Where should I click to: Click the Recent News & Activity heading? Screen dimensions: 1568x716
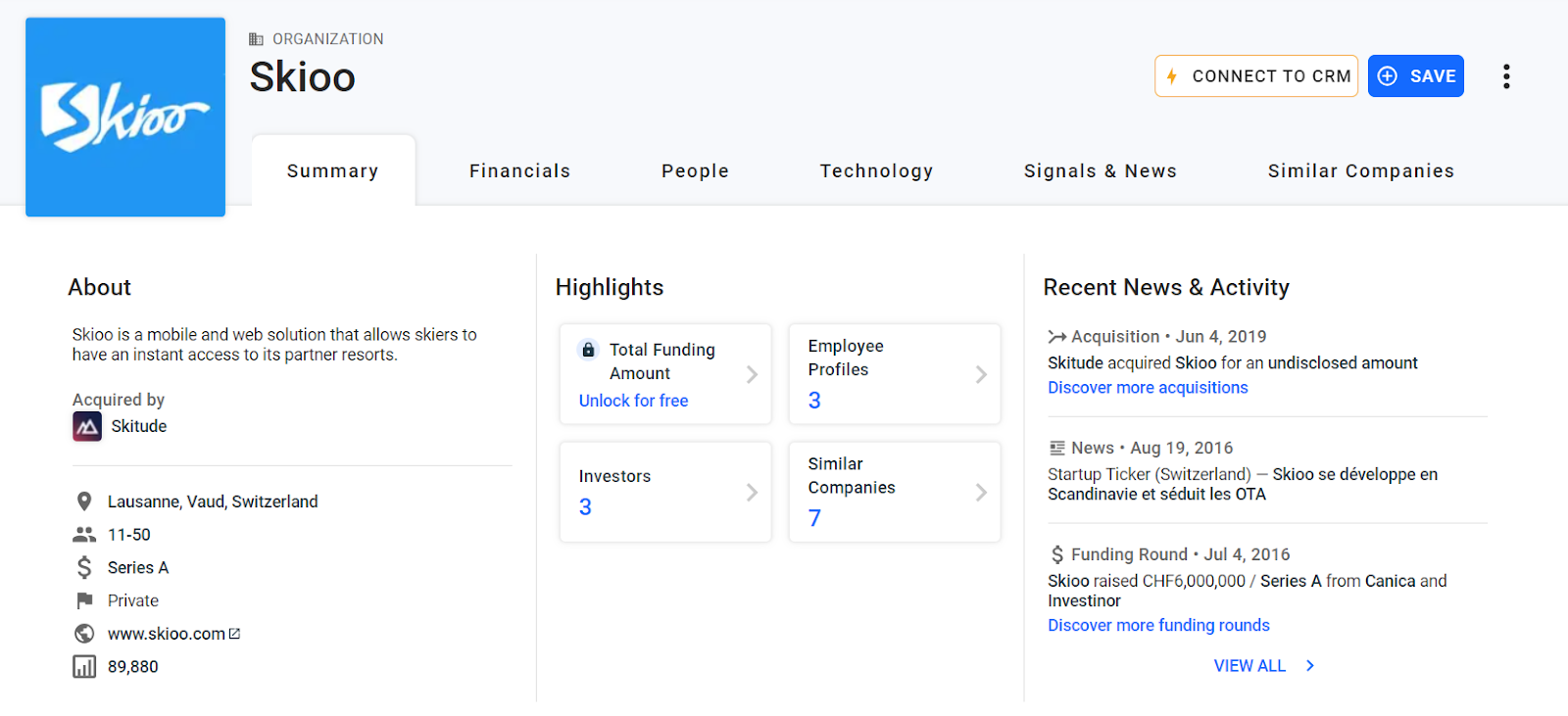[x=1166, y=287]
